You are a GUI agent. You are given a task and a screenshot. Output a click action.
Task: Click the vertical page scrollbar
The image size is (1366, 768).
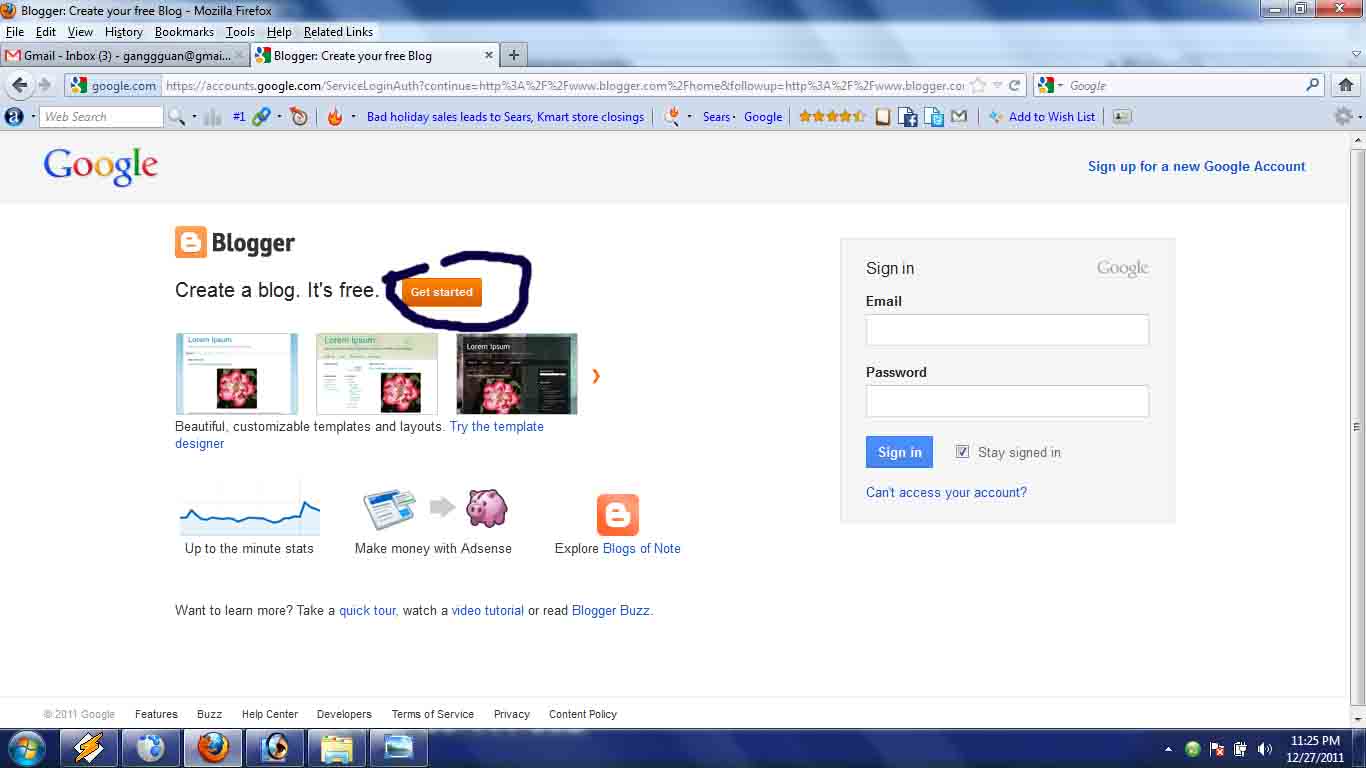1357,428
